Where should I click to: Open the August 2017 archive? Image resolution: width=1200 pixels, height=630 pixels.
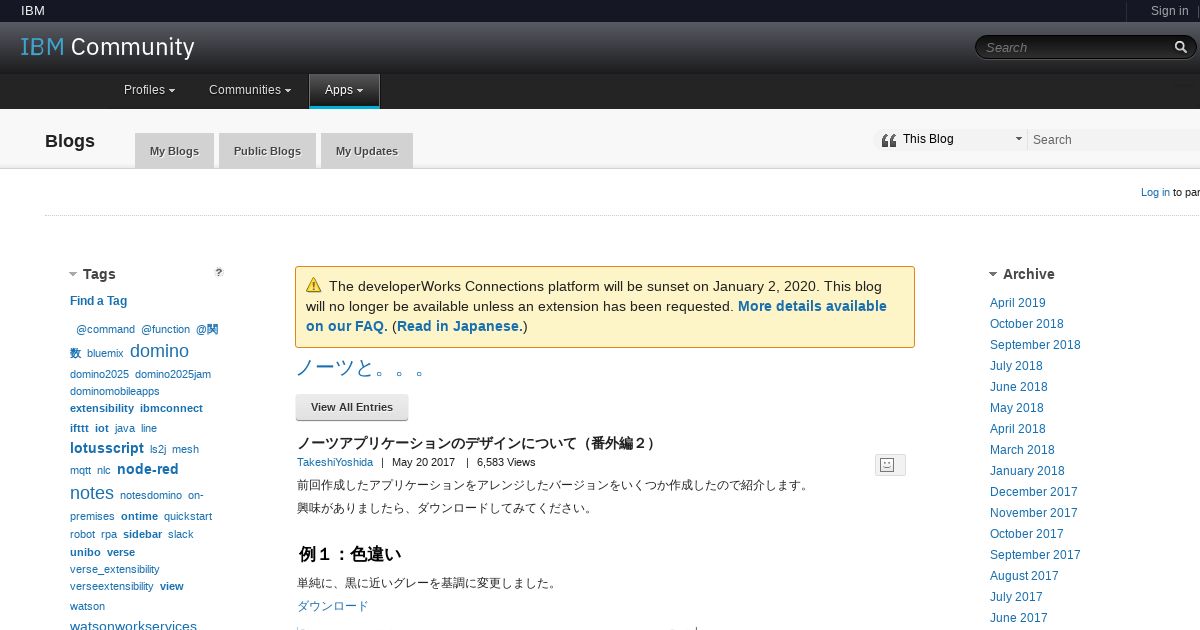[x=1024, y=576]
